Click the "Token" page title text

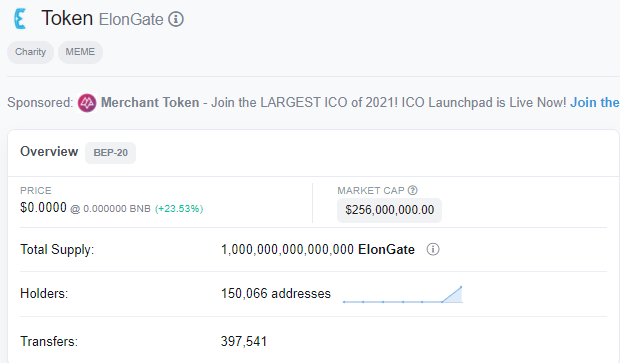point(67,18)
